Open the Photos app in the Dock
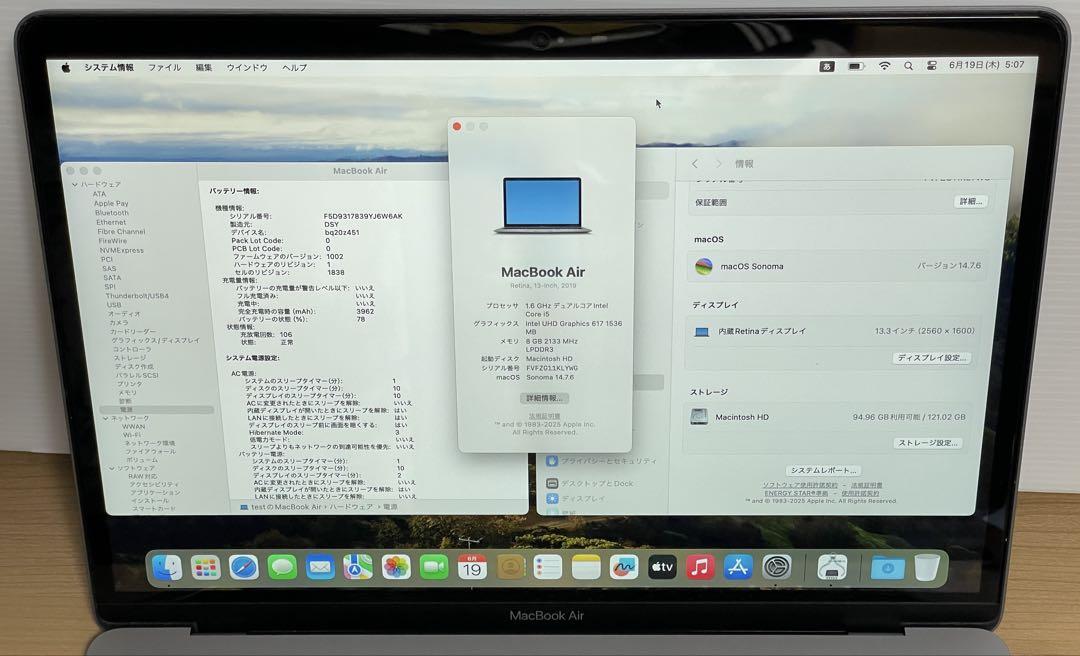The image size is (1080, 656). (396, 567)
